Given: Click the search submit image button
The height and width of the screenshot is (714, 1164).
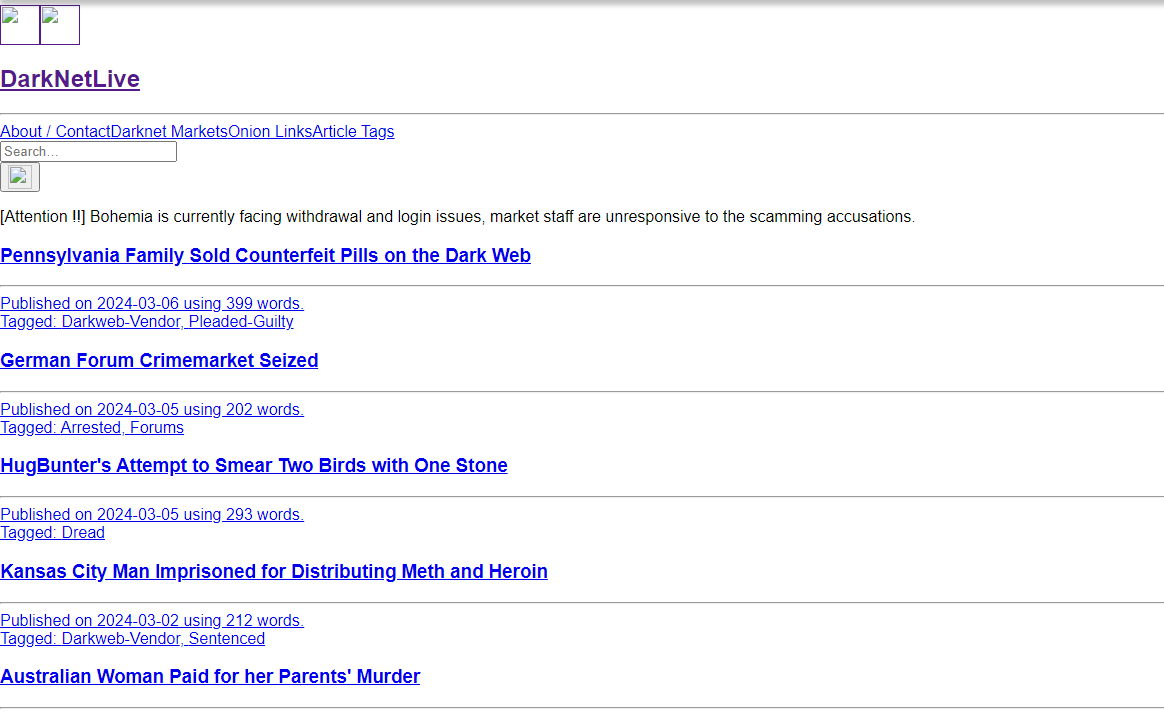Looking at the screenshot, I should pyautogui.click(x=19, y=177).
